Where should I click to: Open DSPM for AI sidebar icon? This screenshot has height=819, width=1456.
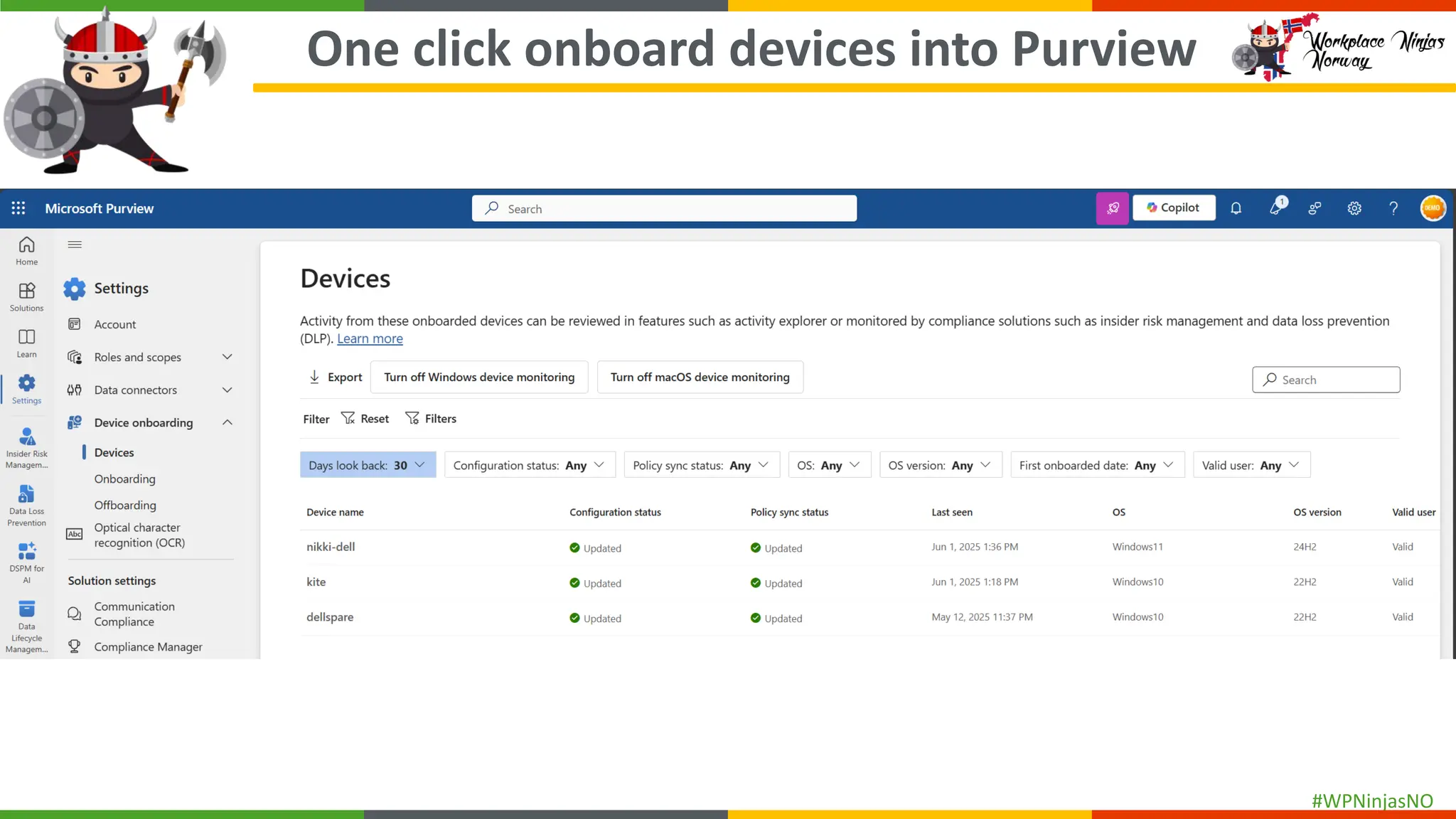[x=26, y=562]
